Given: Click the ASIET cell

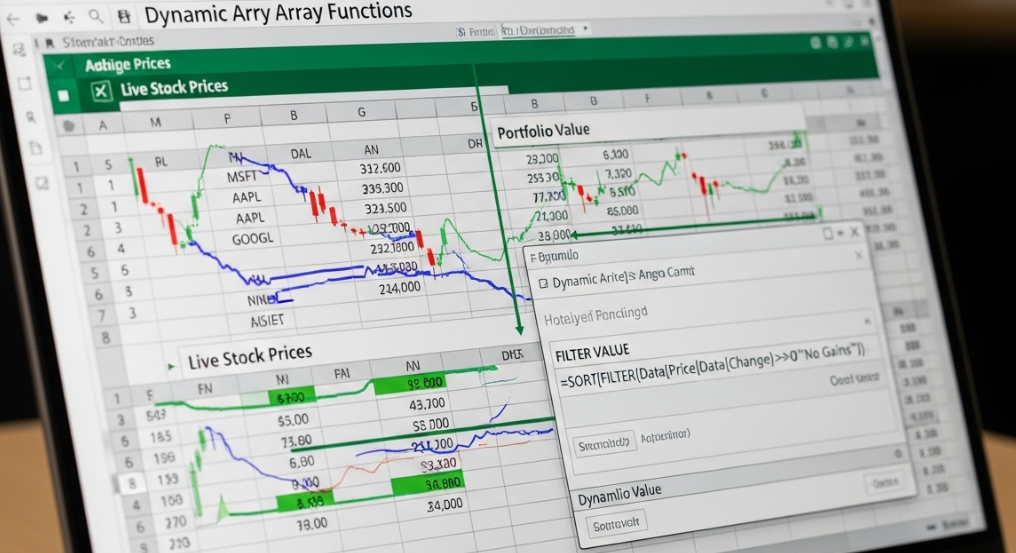Looking at the screenshot, I should 267,320.
